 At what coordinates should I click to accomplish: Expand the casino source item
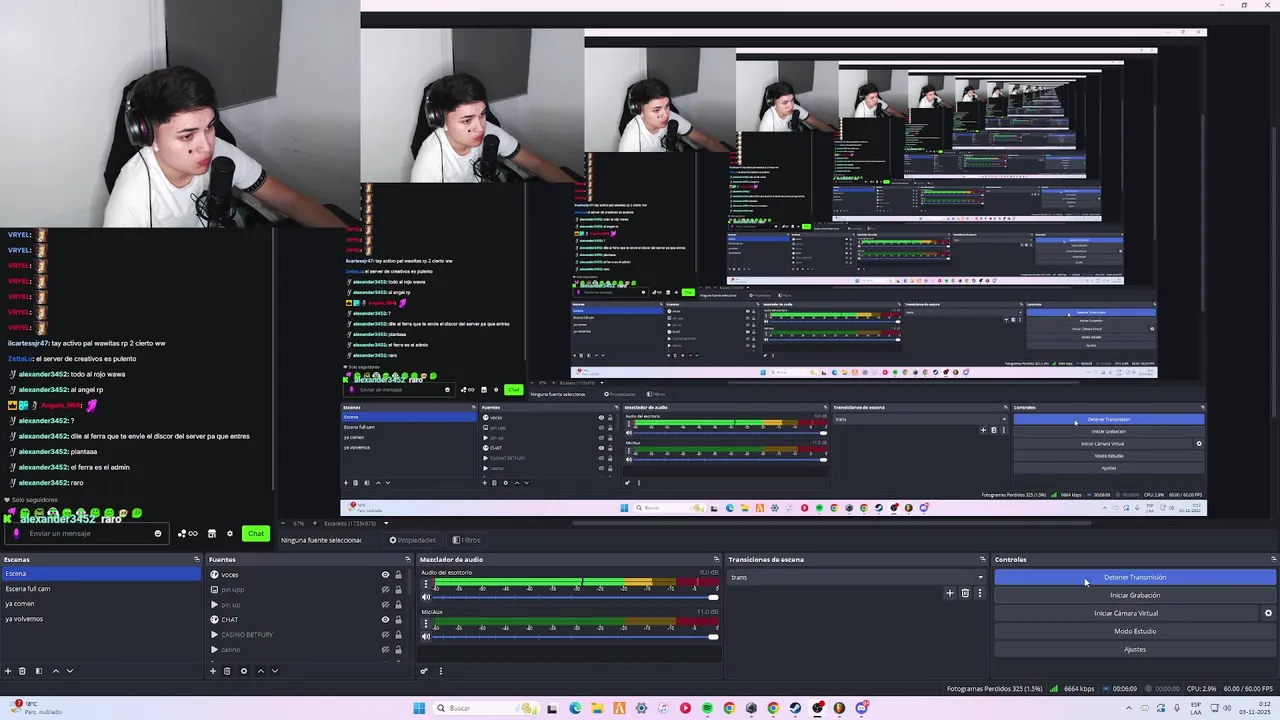point(214,650)
